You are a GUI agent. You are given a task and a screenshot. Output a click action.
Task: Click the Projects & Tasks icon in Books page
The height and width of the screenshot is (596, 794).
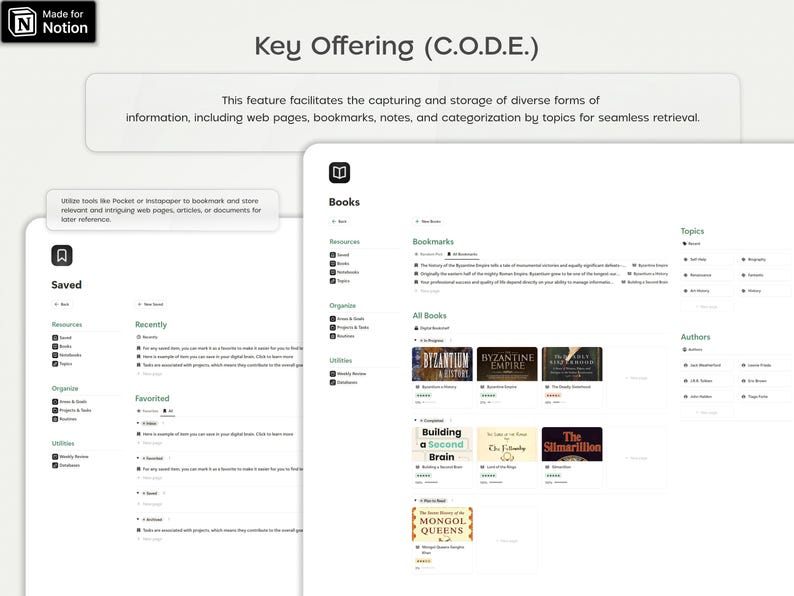click(333, 328)
